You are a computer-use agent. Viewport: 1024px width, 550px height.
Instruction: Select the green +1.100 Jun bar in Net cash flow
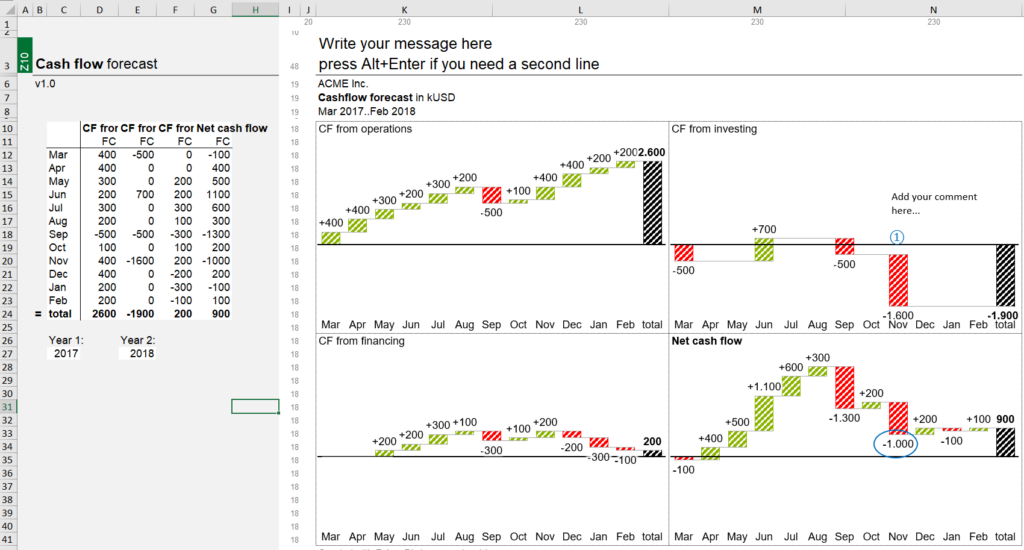[x=764, y=413]
